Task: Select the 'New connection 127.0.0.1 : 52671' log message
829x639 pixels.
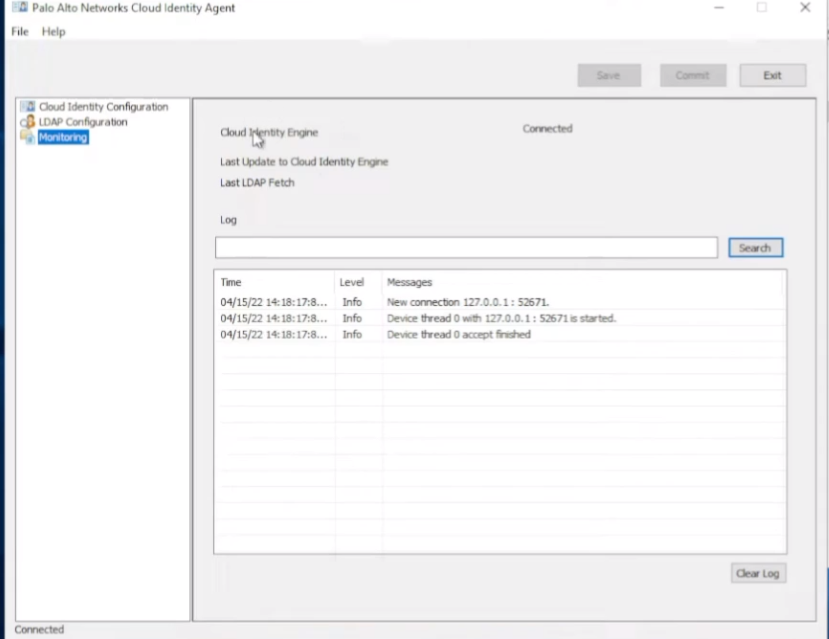Action: (x=468, y=302)
